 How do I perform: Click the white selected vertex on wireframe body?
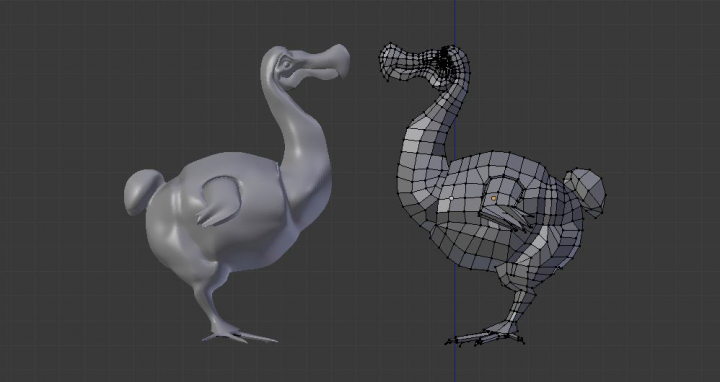pos(451,198)
